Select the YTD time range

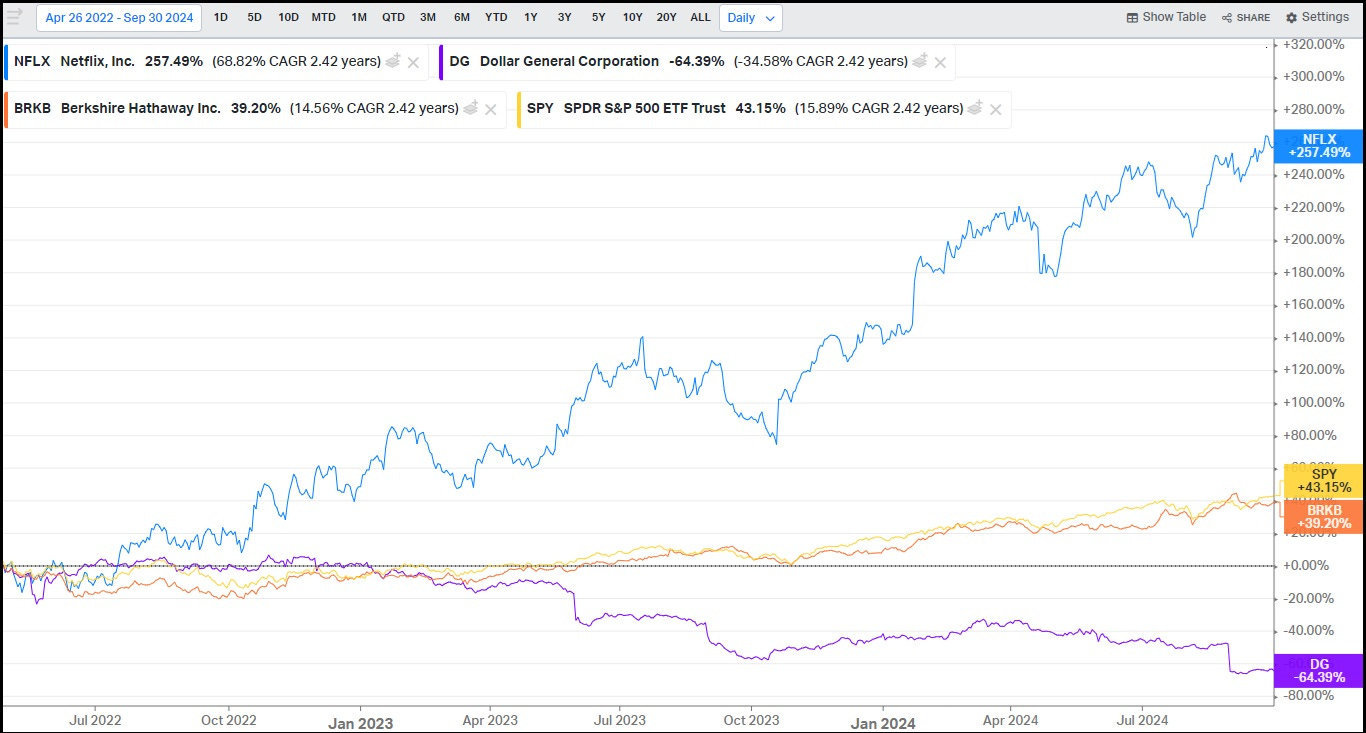(496, 18)
